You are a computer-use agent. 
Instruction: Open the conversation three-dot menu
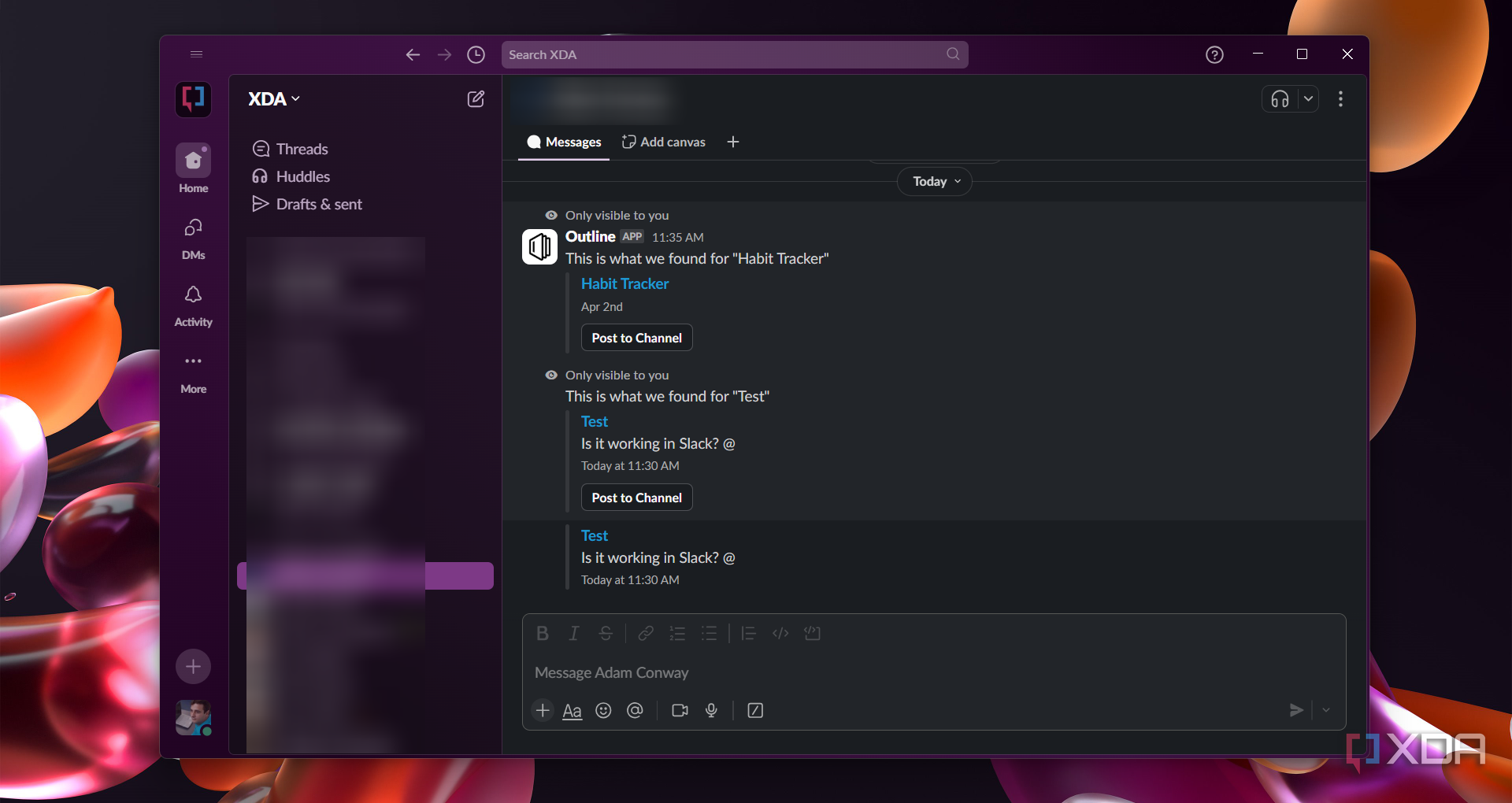click(1340, 99)
